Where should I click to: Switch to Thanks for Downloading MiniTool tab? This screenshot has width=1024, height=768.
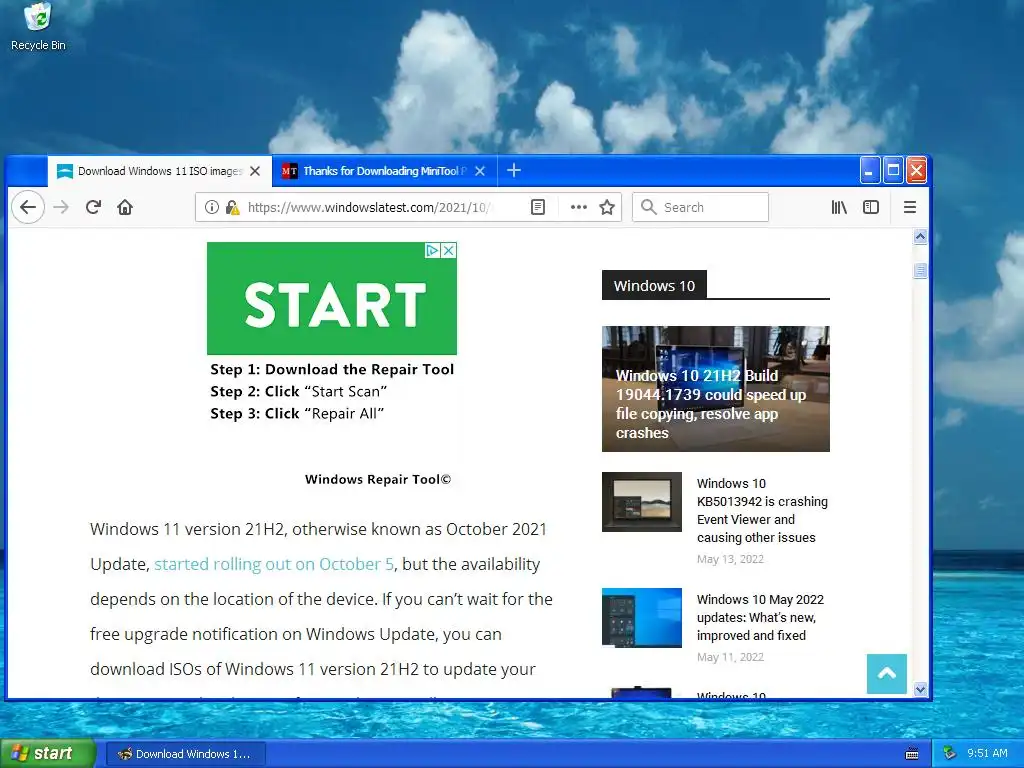(x=385, y=171)
